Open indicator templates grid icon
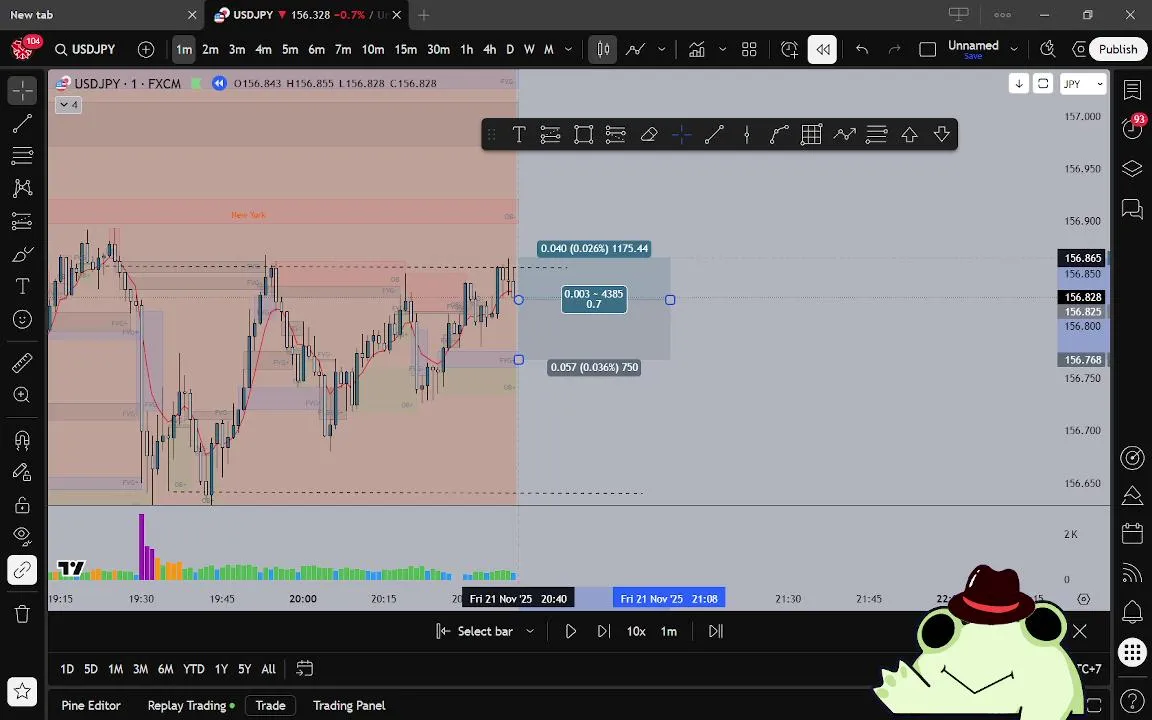This screenshot has height=720, width=1152. pyautogui.click(x=749, y=49)
